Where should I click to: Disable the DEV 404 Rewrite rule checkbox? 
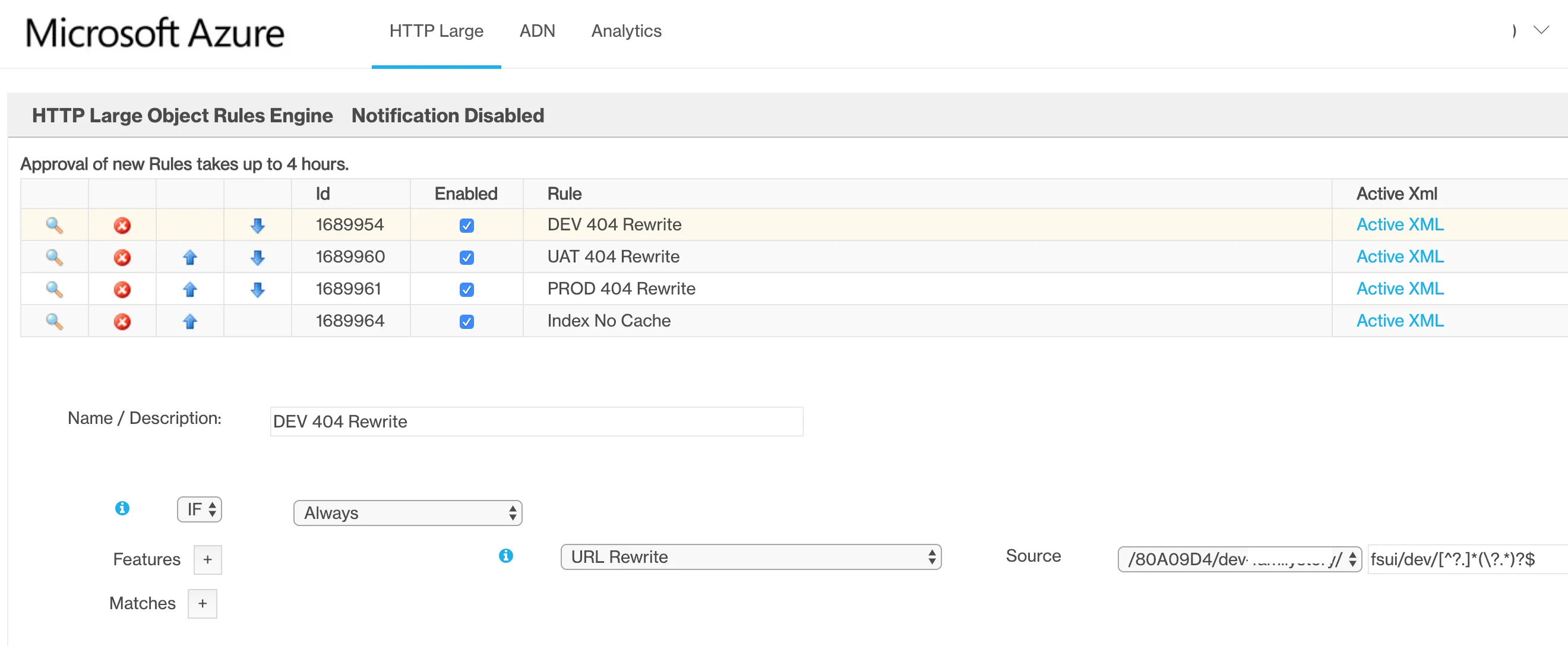point(466,226)
